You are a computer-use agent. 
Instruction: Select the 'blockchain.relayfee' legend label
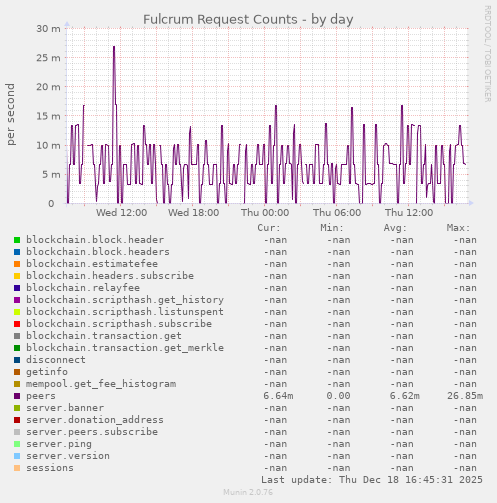click(x=83, y=288)
